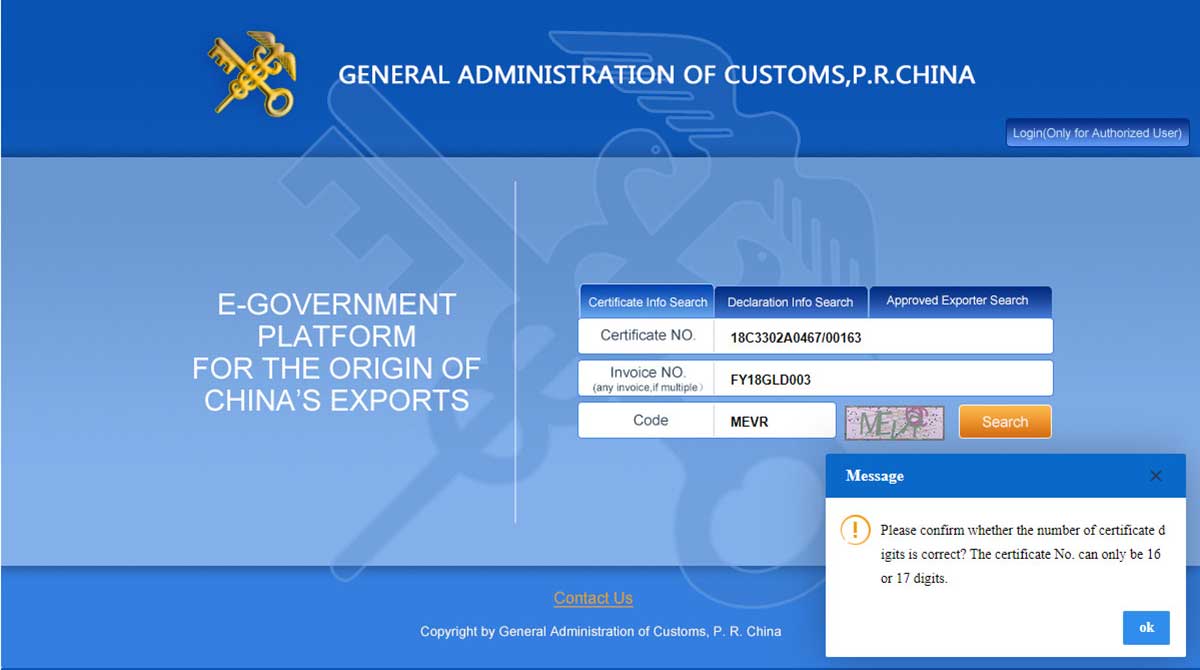Open Login for Authorized User

pos(1097,133)
